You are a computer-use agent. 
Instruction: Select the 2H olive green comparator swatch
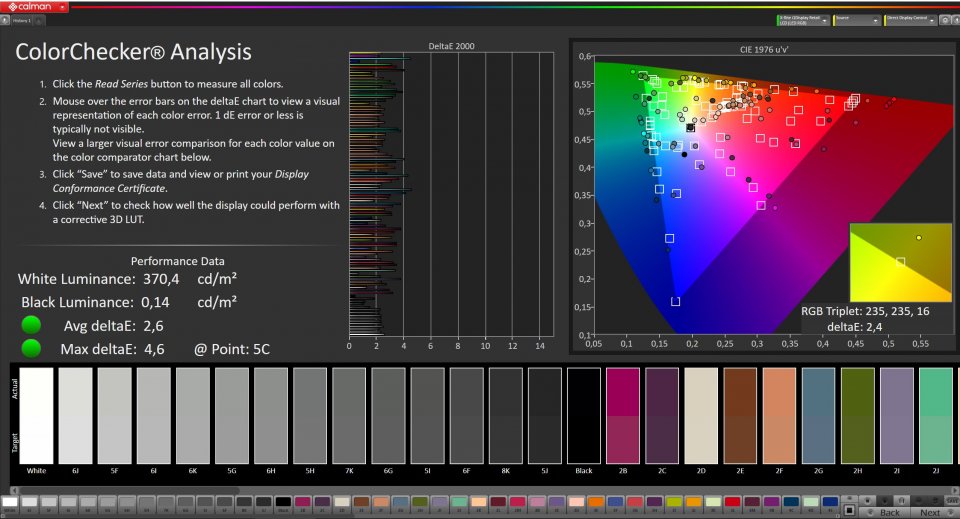click(858, 416)
